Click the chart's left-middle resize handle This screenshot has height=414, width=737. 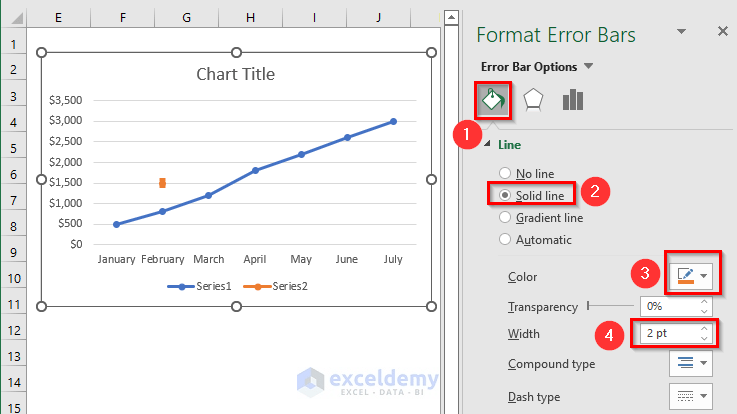tap(41, 180)
